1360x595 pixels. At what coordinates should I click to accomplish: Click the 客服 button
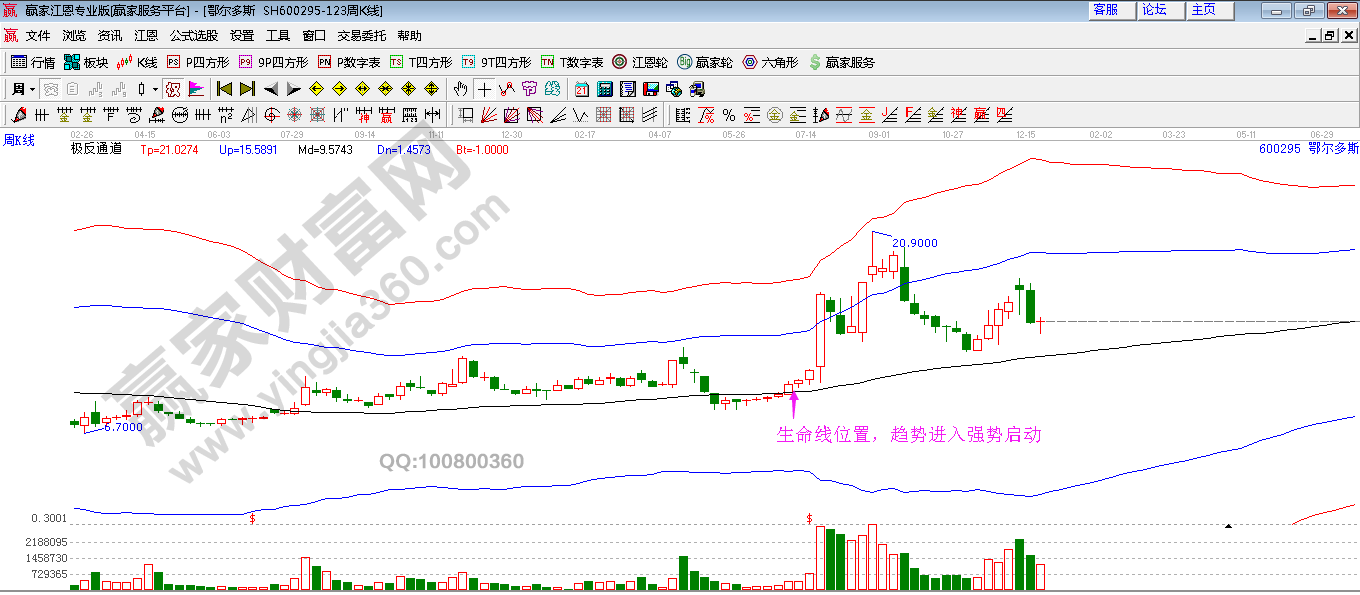point(1105,10)
